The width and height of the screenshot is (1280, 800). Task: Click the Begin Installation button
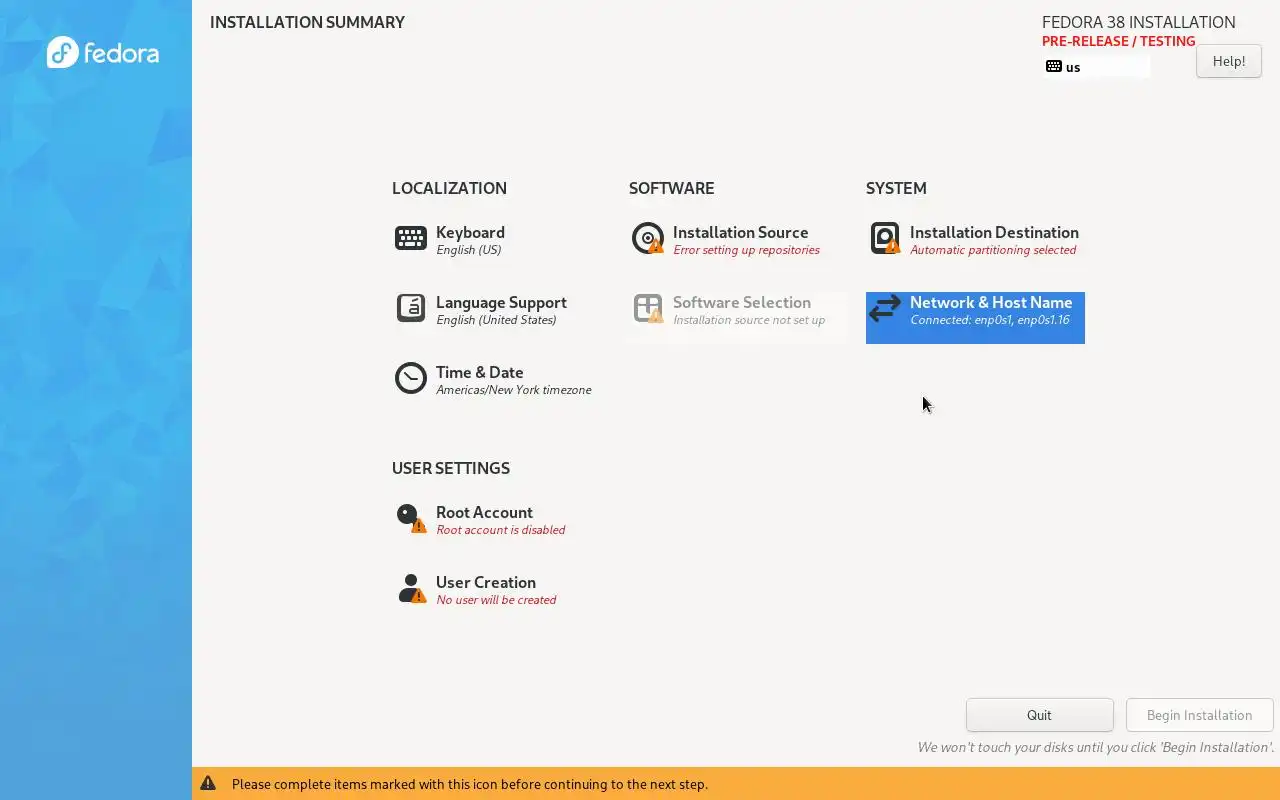[1200, 715]
